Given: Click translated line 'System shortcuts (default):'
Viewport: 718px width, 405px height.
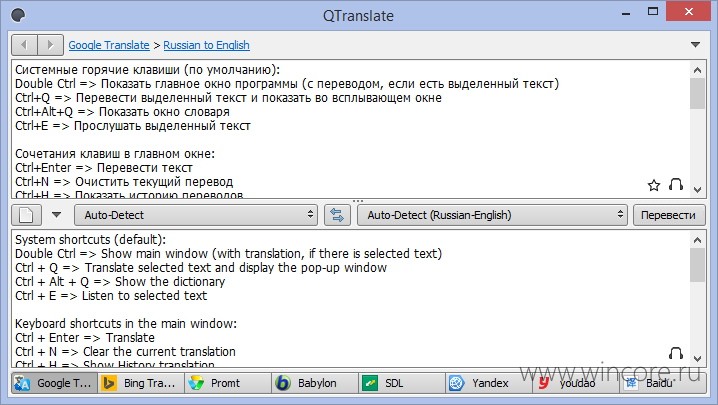Looking at the screenshot, I should click(90, 240).
